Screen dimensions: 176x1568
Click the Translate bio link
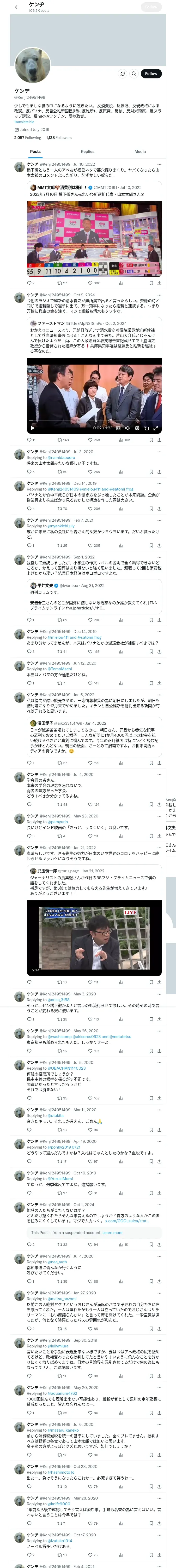pos(24,122)
